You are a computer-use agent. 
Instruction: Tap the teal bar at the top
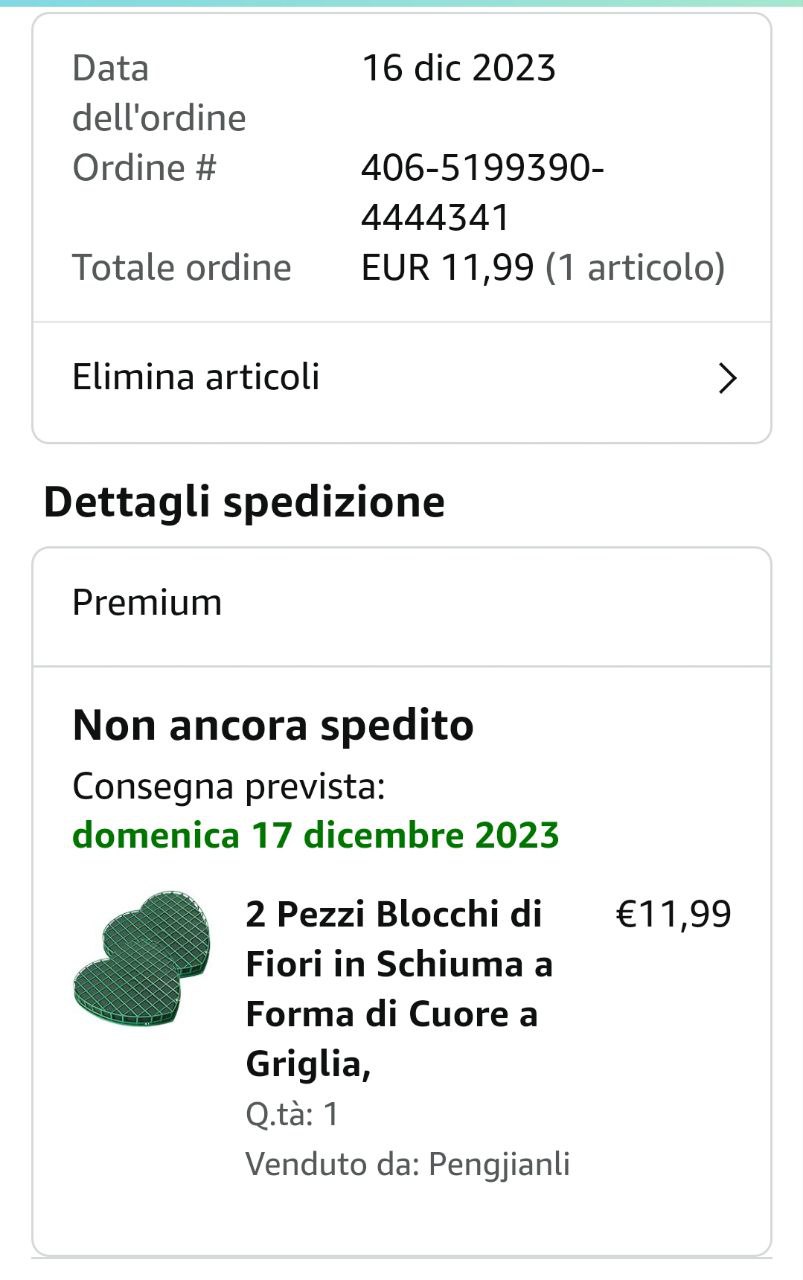[401, 4]
